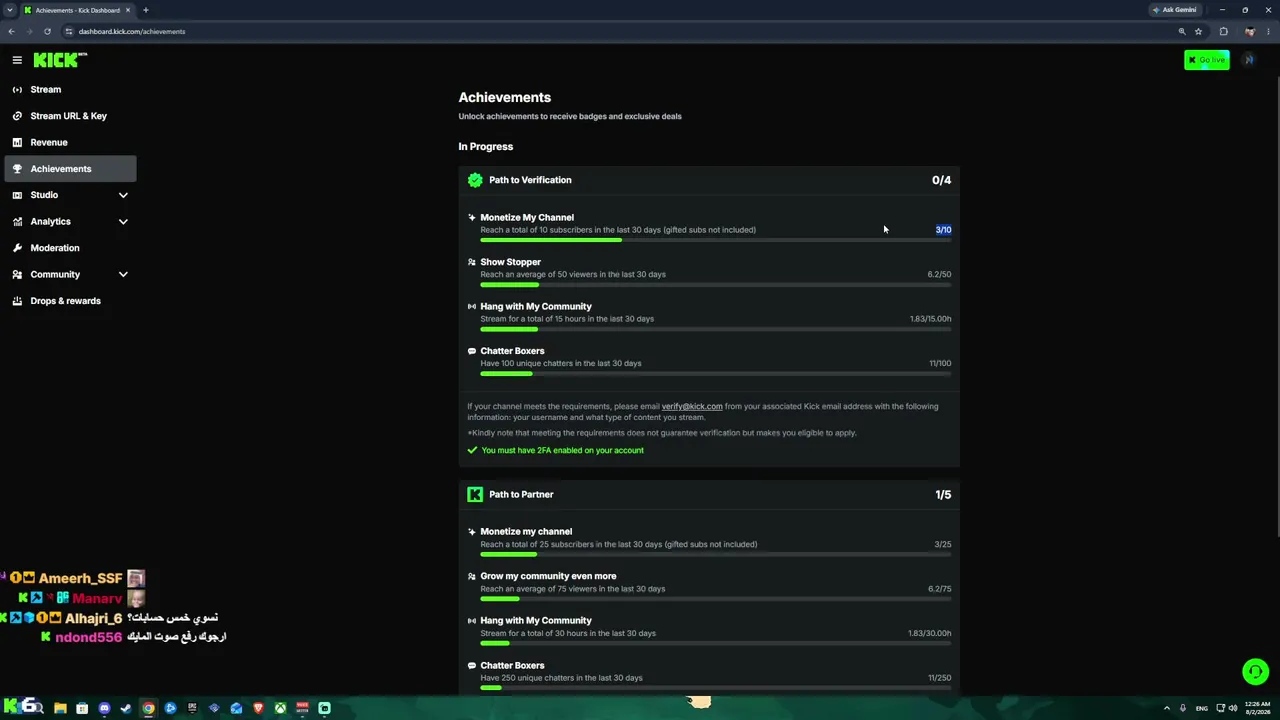Expand the Analytics submenu chevron

pyautogui.click(x=123, y=221)
